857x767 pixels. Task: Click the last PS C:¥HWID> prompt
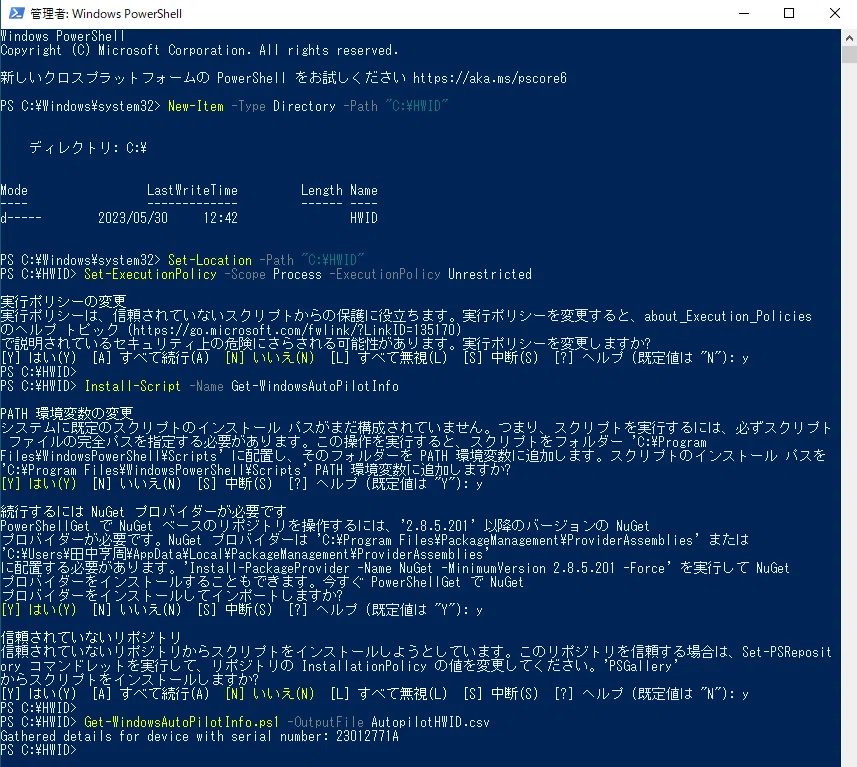click(x=38, y=750)
